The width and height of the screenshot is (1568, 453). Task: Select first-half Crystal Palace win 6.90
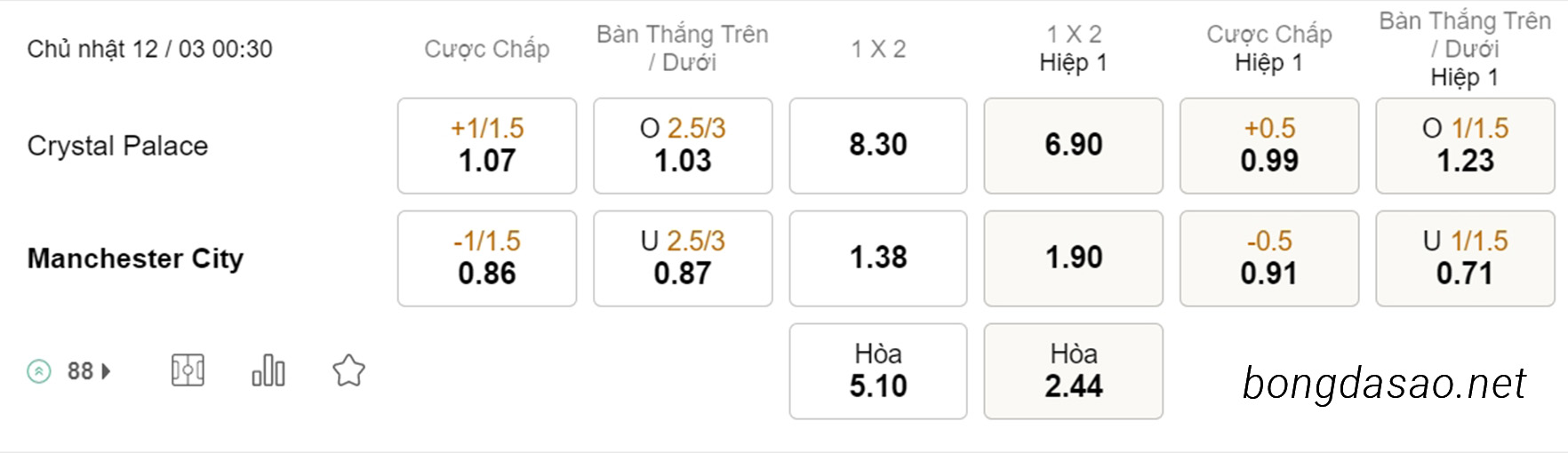tap(1074, 146)
